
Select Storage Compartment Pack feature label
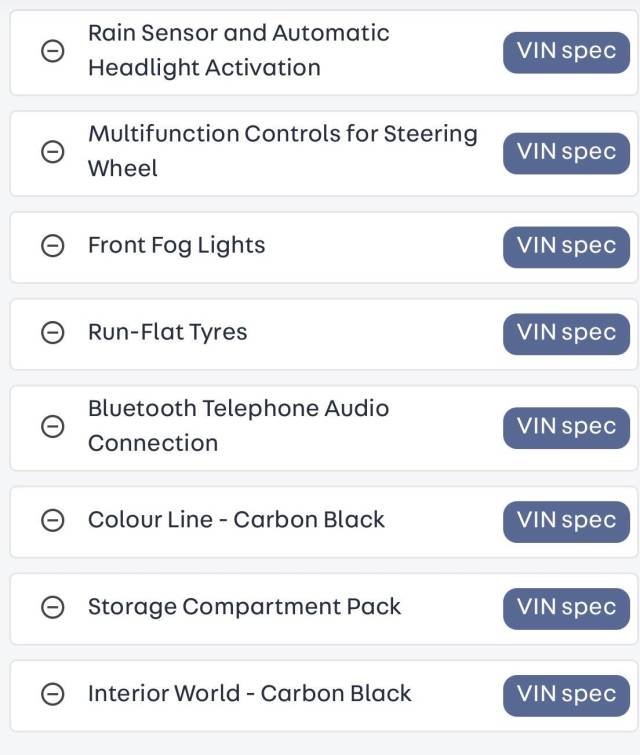(244, 607)
